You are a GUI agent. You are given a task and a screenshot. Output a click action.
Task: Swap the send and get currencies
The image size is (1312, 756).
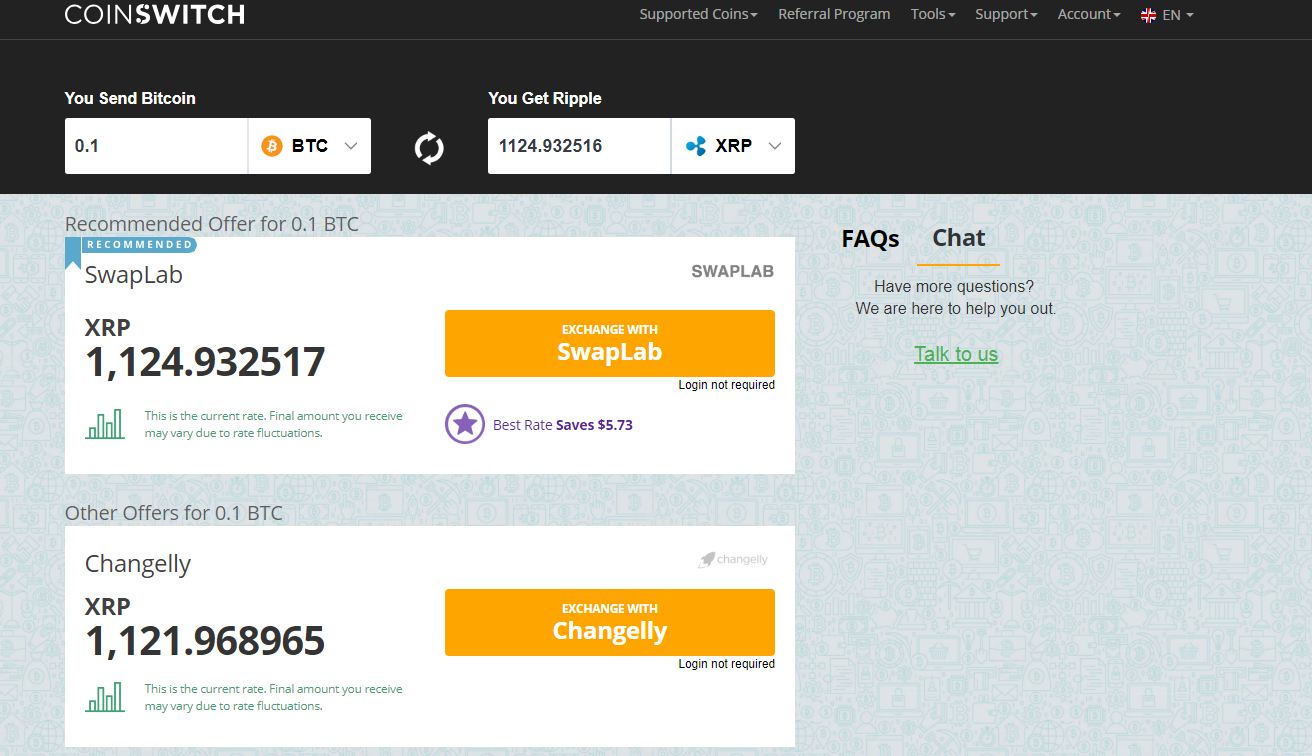[x=429, y=147]
